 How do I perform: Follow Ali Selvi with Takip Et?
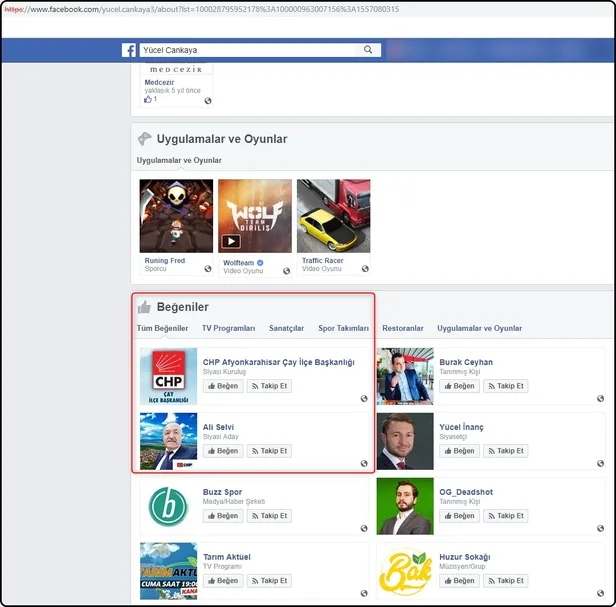point(269,451)
